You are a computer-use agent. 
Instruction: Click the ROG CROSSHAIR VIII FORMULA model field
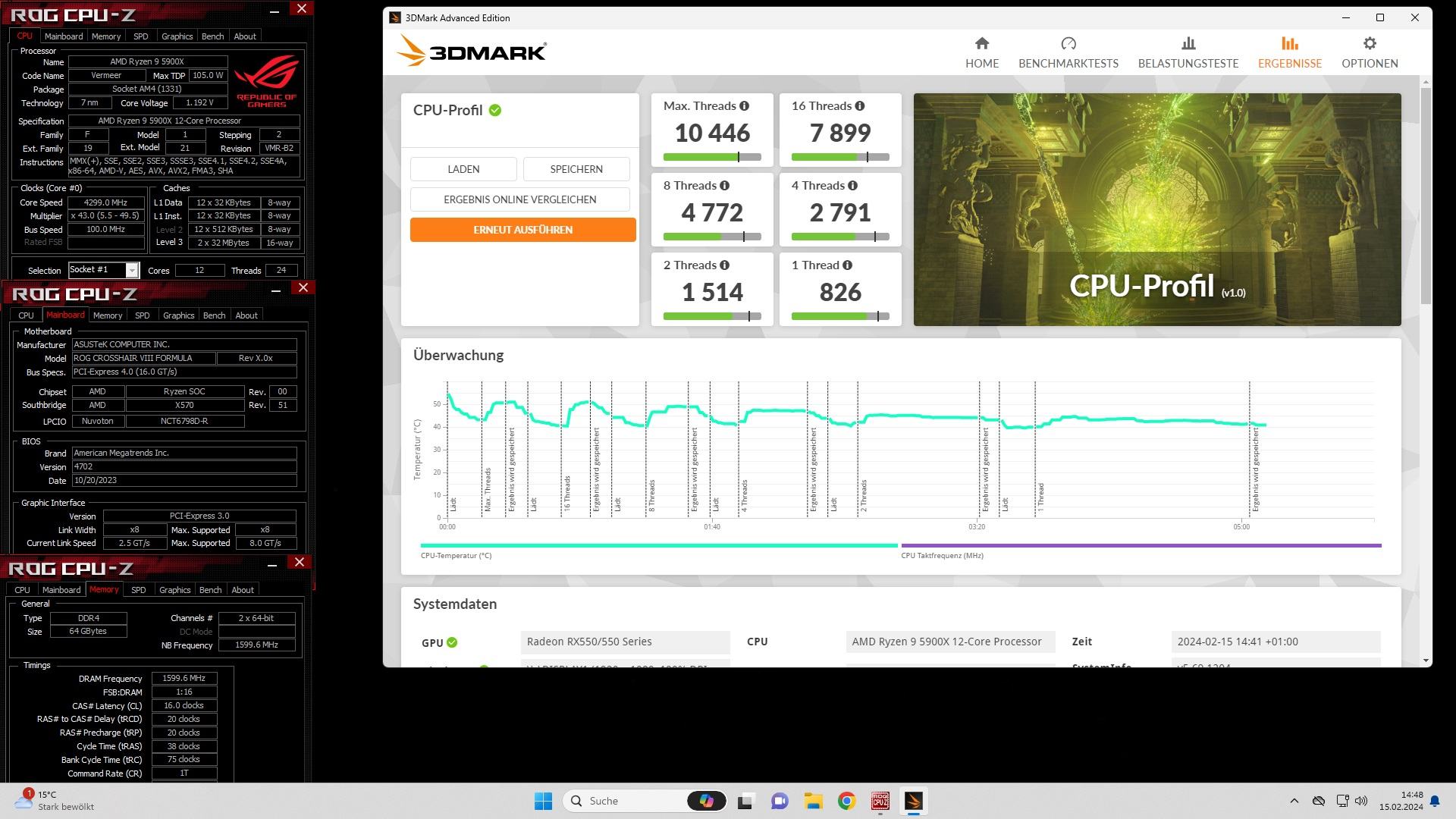click(143, 358)
